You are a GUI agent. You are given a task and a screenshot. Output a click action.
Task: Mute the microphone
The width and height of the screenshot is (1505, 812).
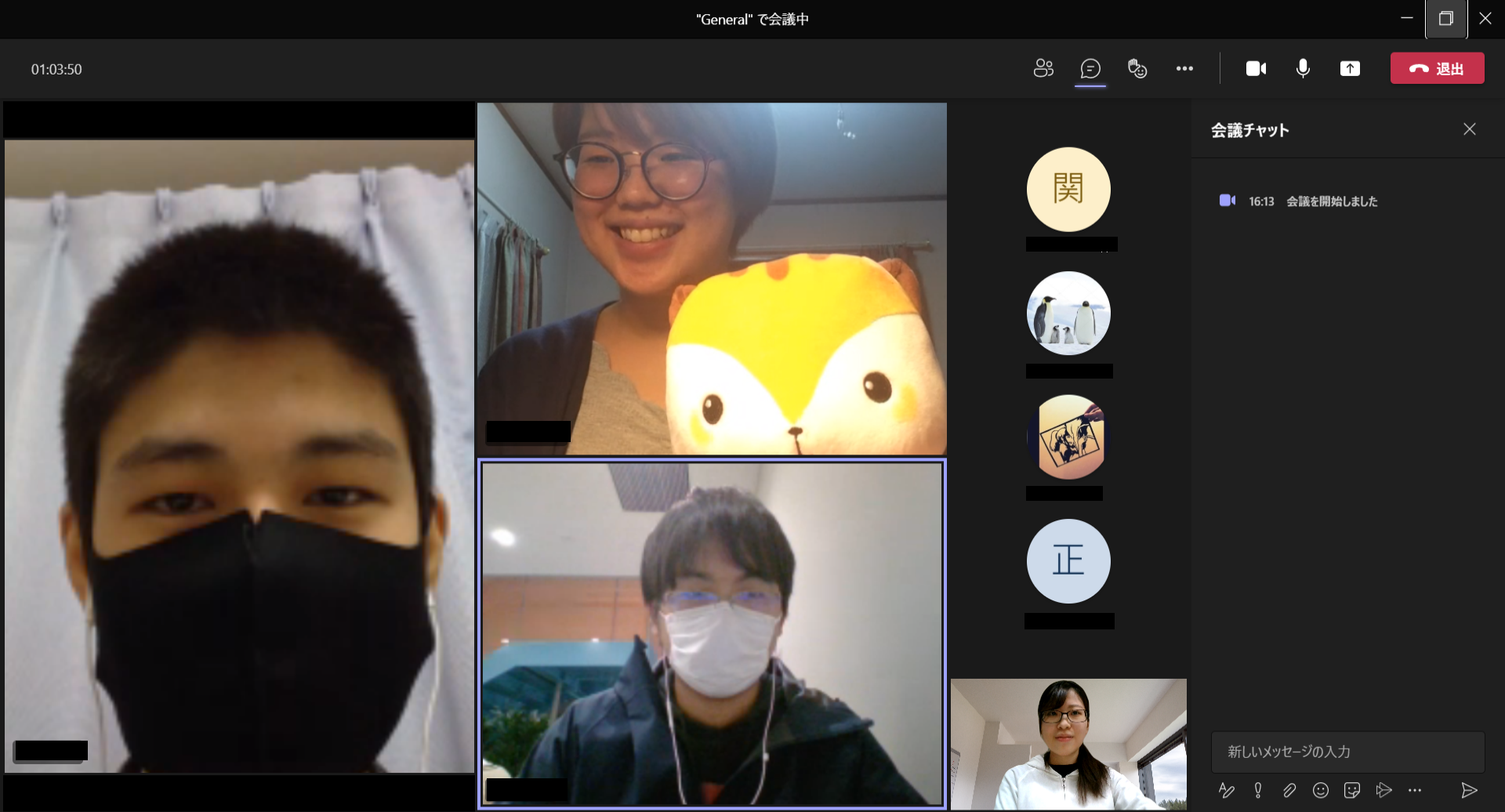pos(1303,68)
